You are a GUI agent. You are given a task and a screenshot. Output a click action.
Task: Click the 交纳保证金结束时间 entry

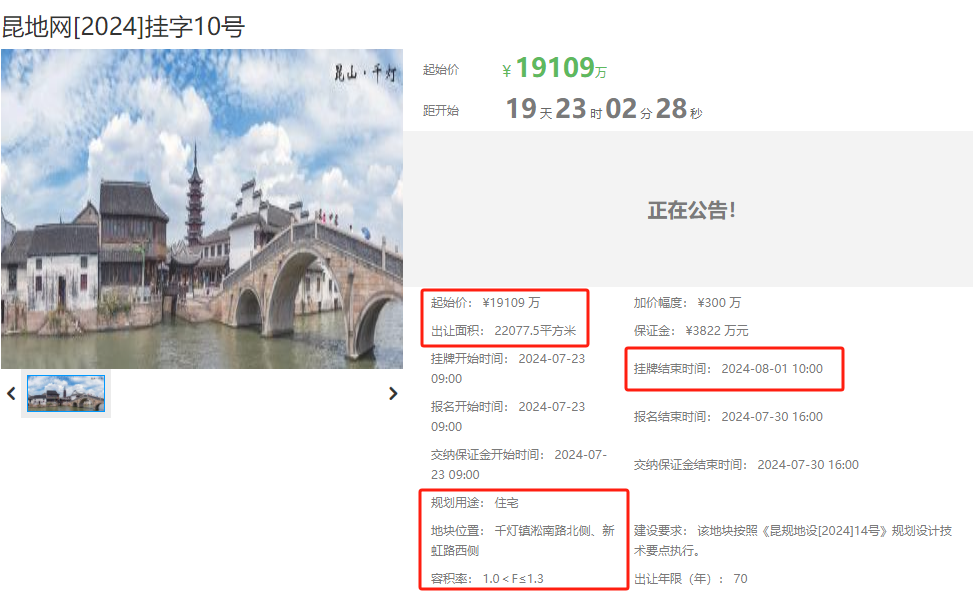point(746,465)
